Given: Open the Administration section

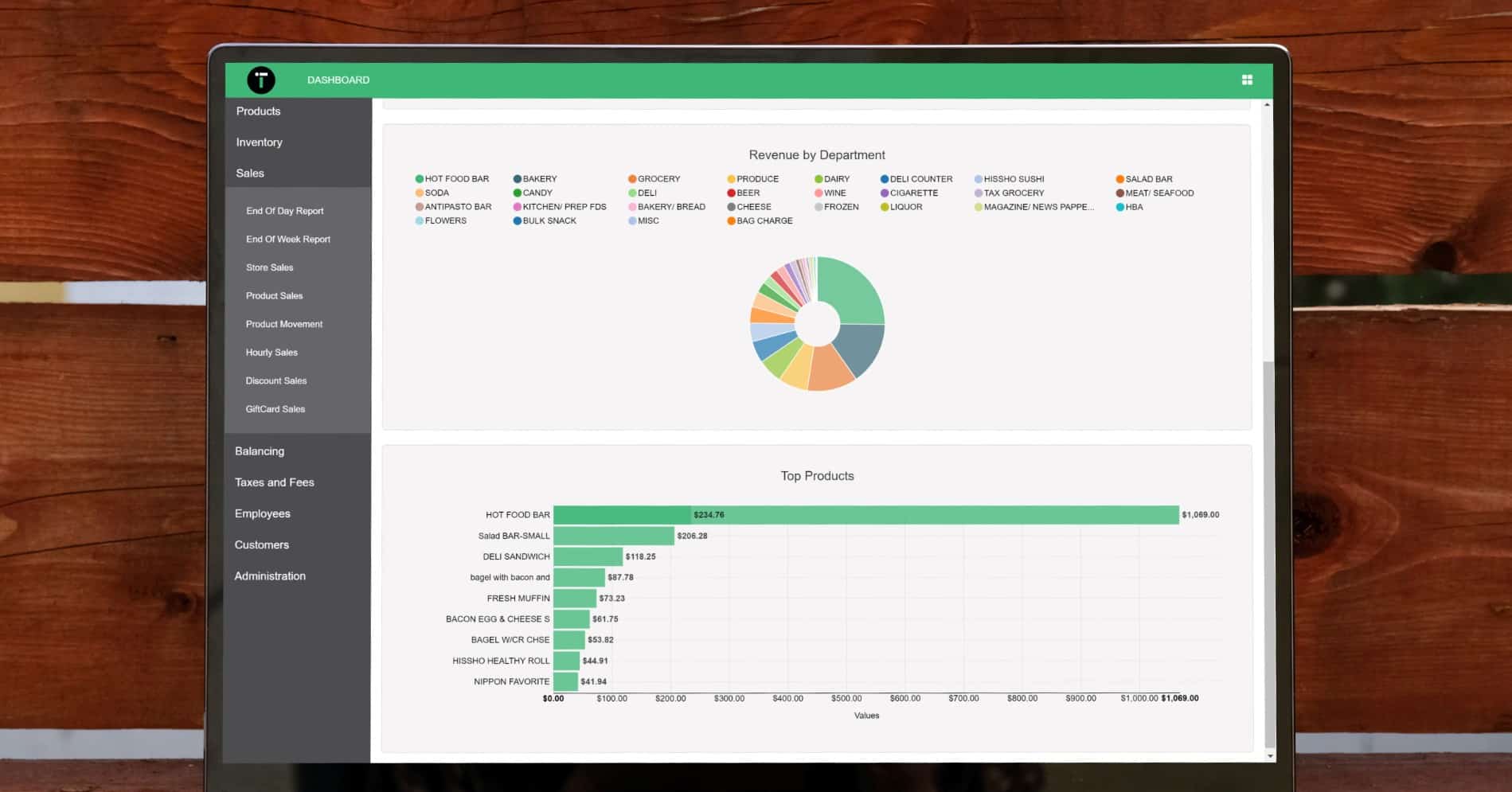Looking at the screenshot, I should coord(269,576).
